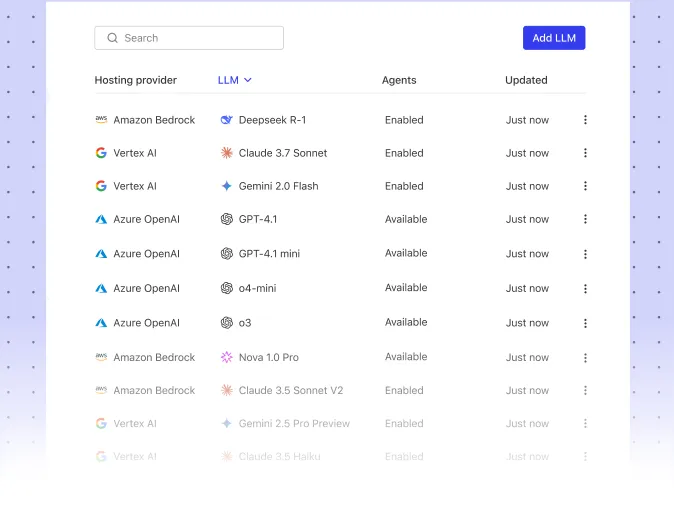
Task: Click the AWS icon in the Deepseek R-1 row
Action: (101, 120)
